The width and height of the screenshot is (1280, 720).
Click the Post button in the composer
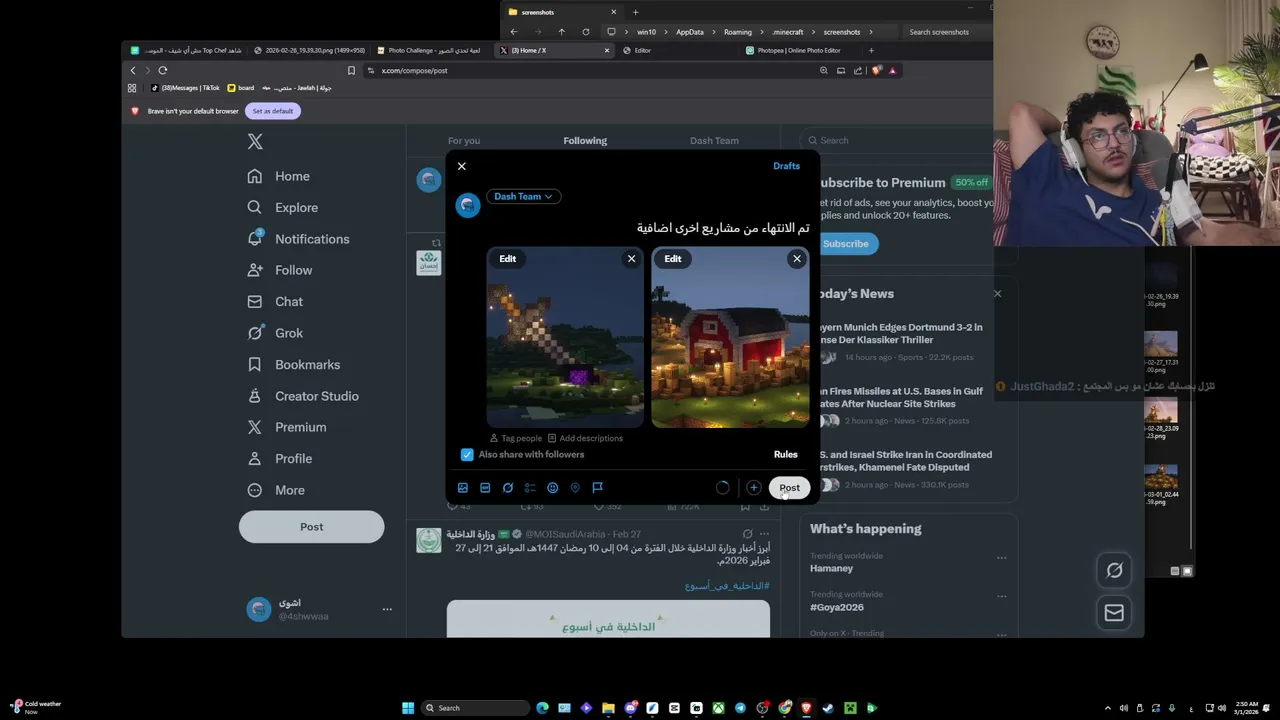[x=789, y=488]
